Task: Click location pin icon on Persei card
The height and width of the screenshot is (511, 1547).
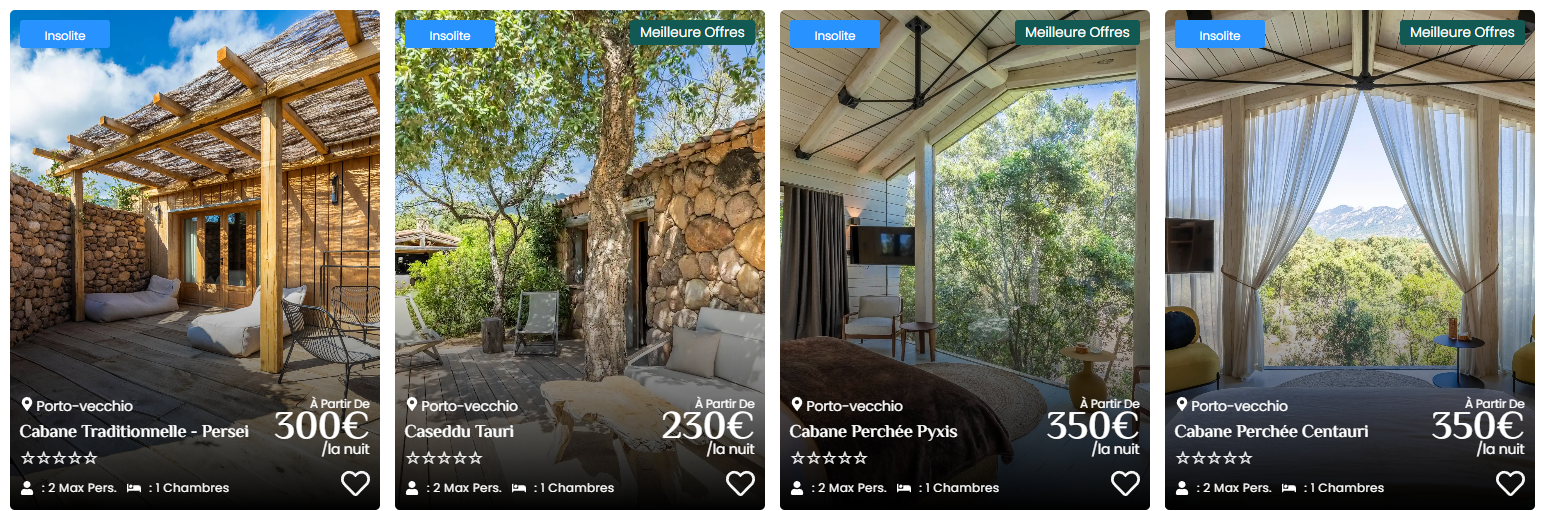Action: coord(27,405)
